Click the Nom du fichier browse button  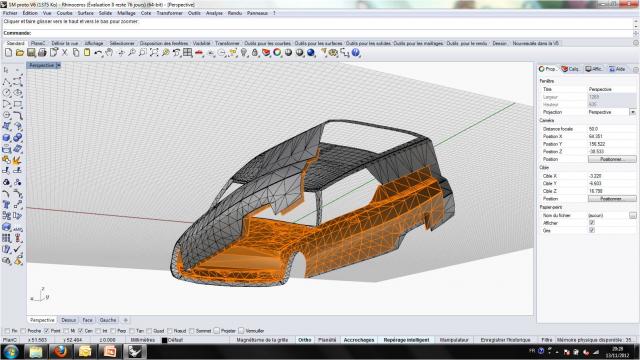[x=632, y=215]
